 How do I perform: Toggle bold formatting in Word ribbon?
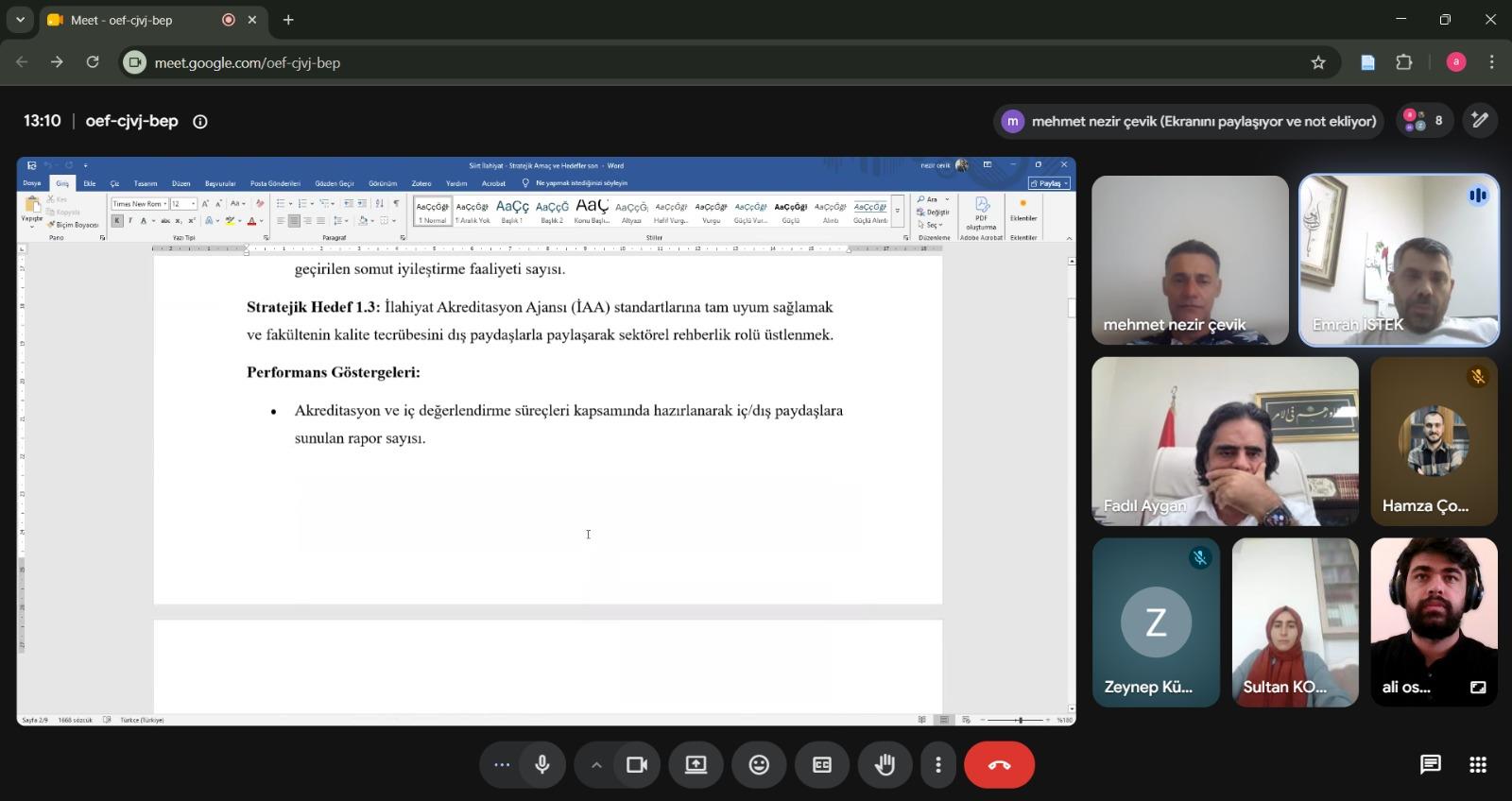click(x=117, y=221)
